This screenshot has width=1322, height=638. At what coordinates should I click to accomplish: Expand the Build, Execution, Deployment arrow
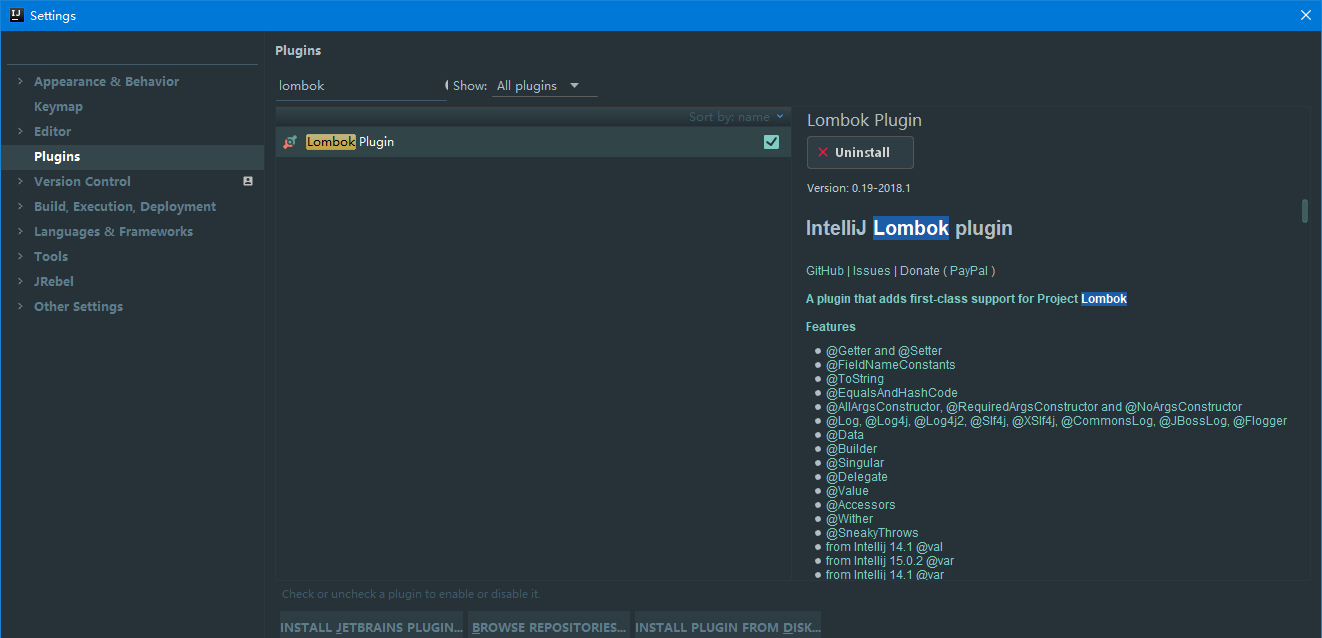pos(20,206)
